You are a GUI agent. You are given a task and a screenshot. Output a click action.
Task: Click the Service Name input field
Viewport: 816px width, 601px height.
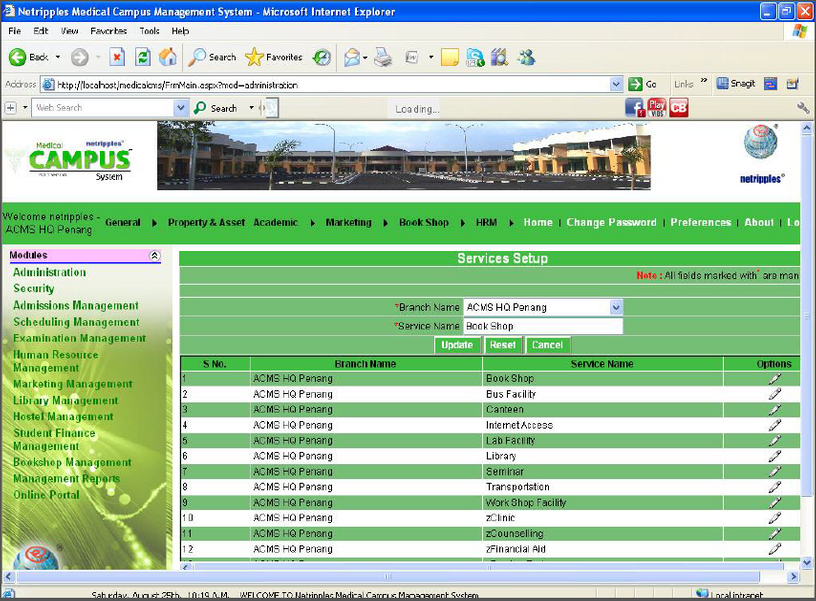pos(543,326)
